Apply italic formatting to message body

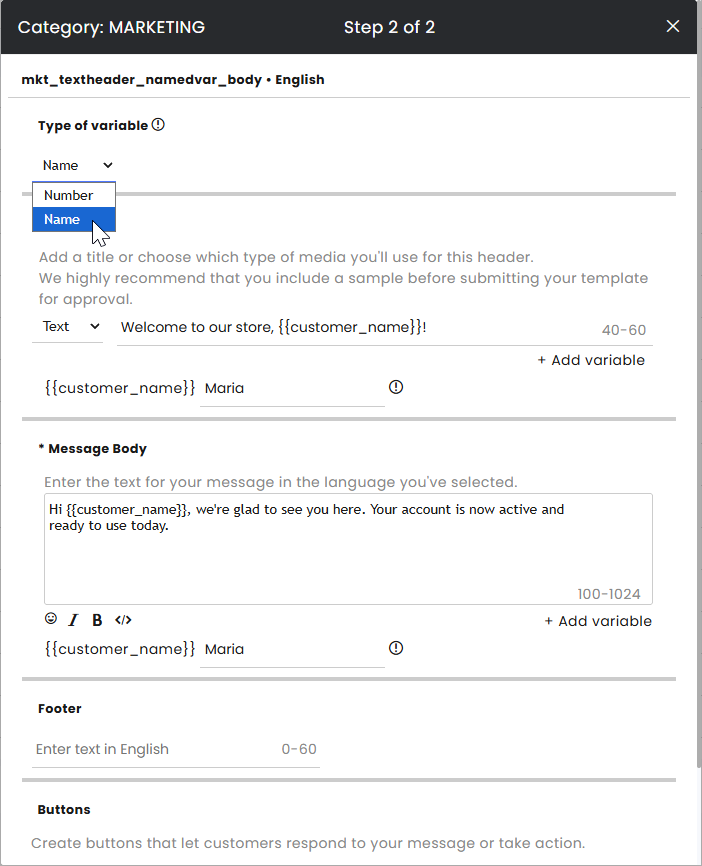tap(73, 620)
